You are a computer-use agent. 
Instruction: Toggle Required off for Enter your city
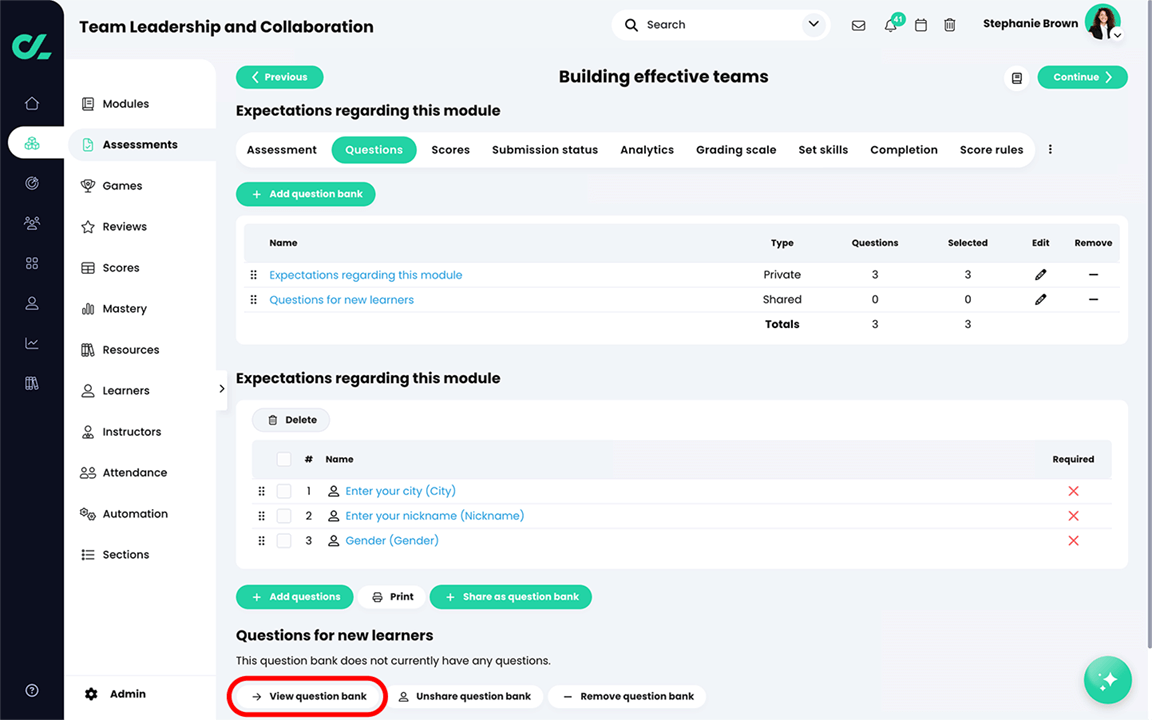point(1073,490)
